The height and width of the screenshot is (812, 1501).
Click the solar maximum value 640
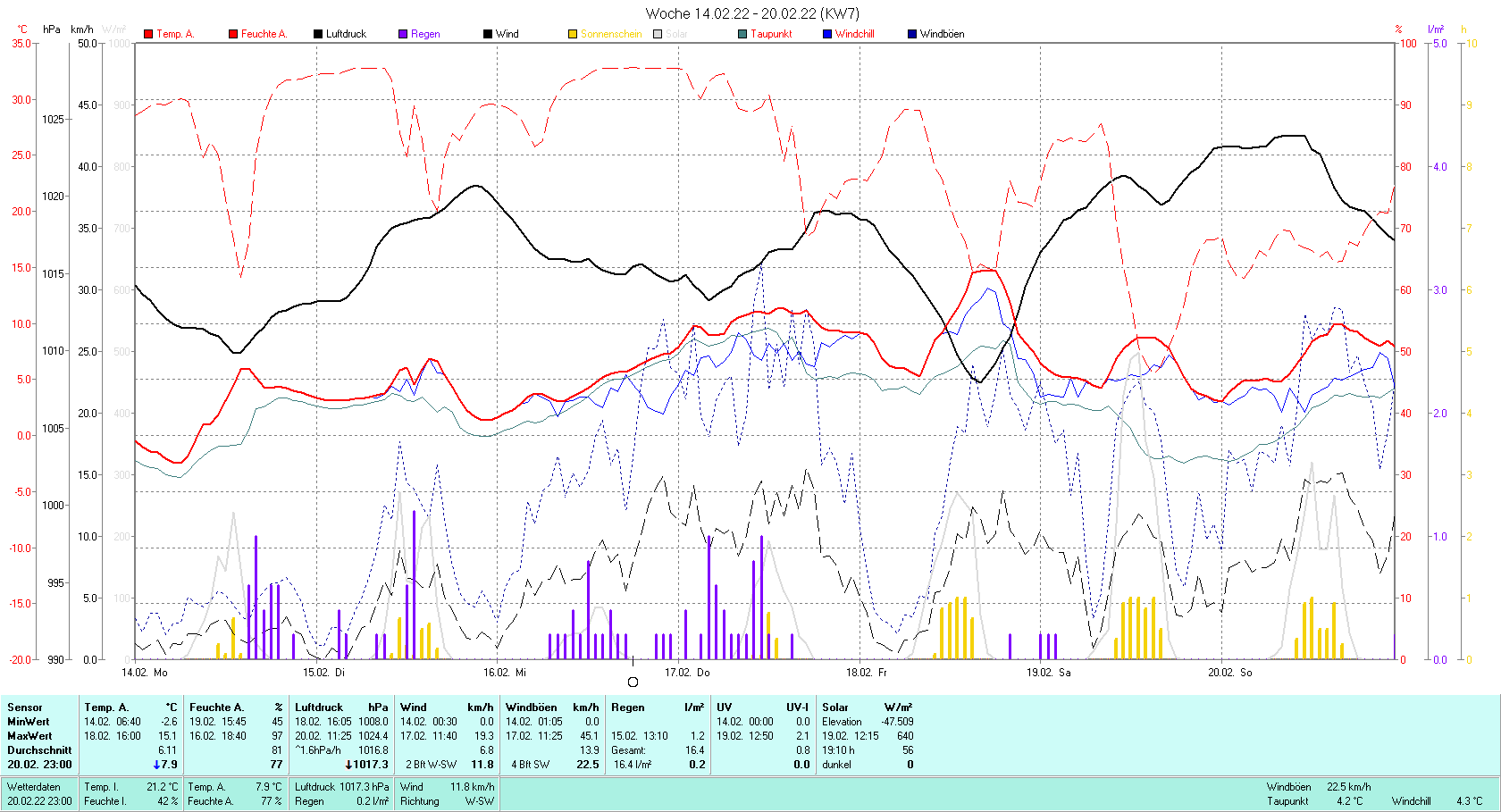pyautogui.click(x=905, y=736)
